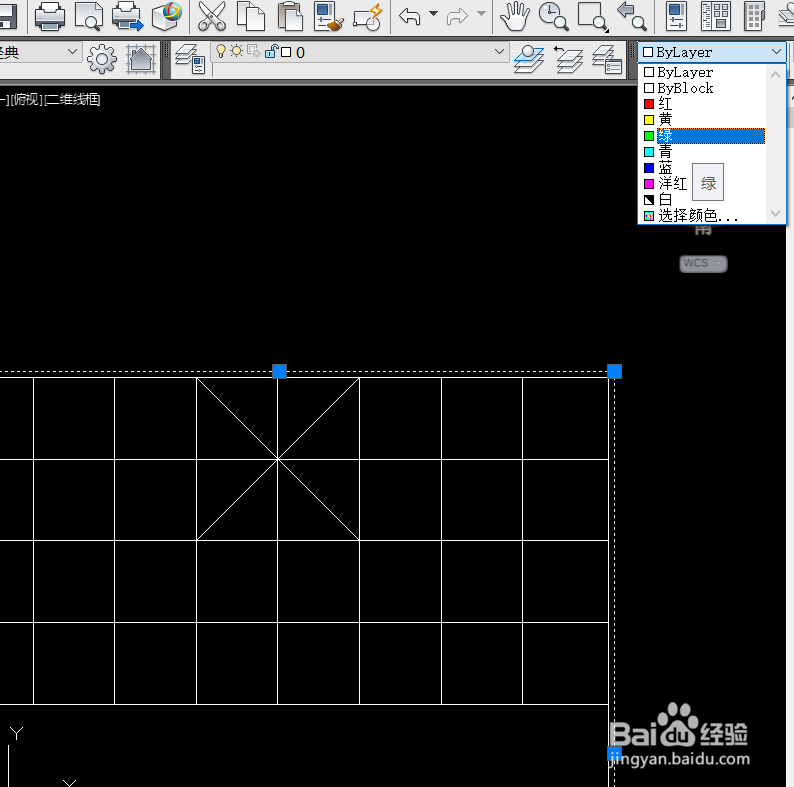Select highlighted 绿 (green) color entry
Image resolution: width=794 pixels, height=787 pixels.
(704, 136)
